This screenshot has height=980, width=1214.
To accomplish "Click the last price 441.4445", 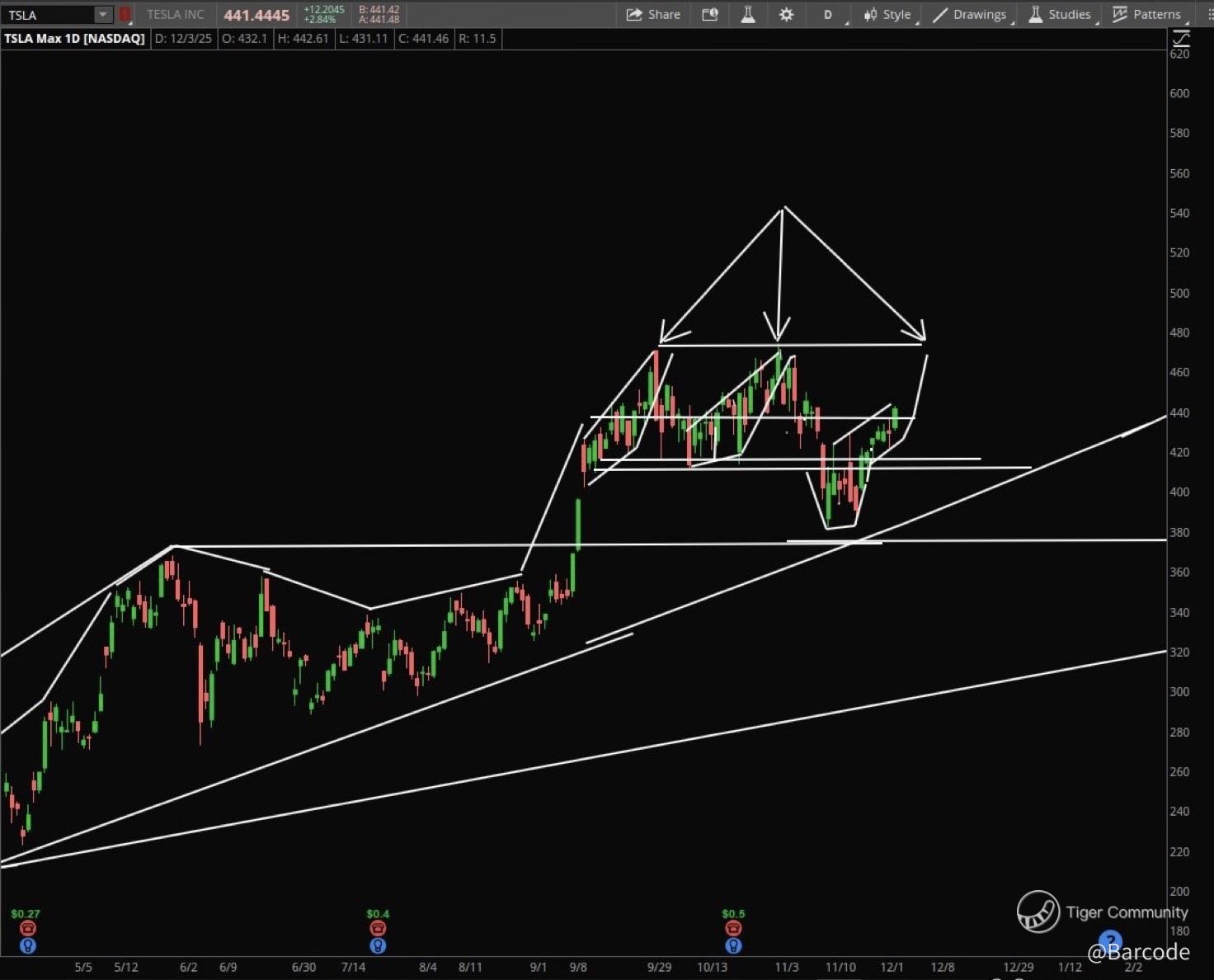I will [256, 15].
